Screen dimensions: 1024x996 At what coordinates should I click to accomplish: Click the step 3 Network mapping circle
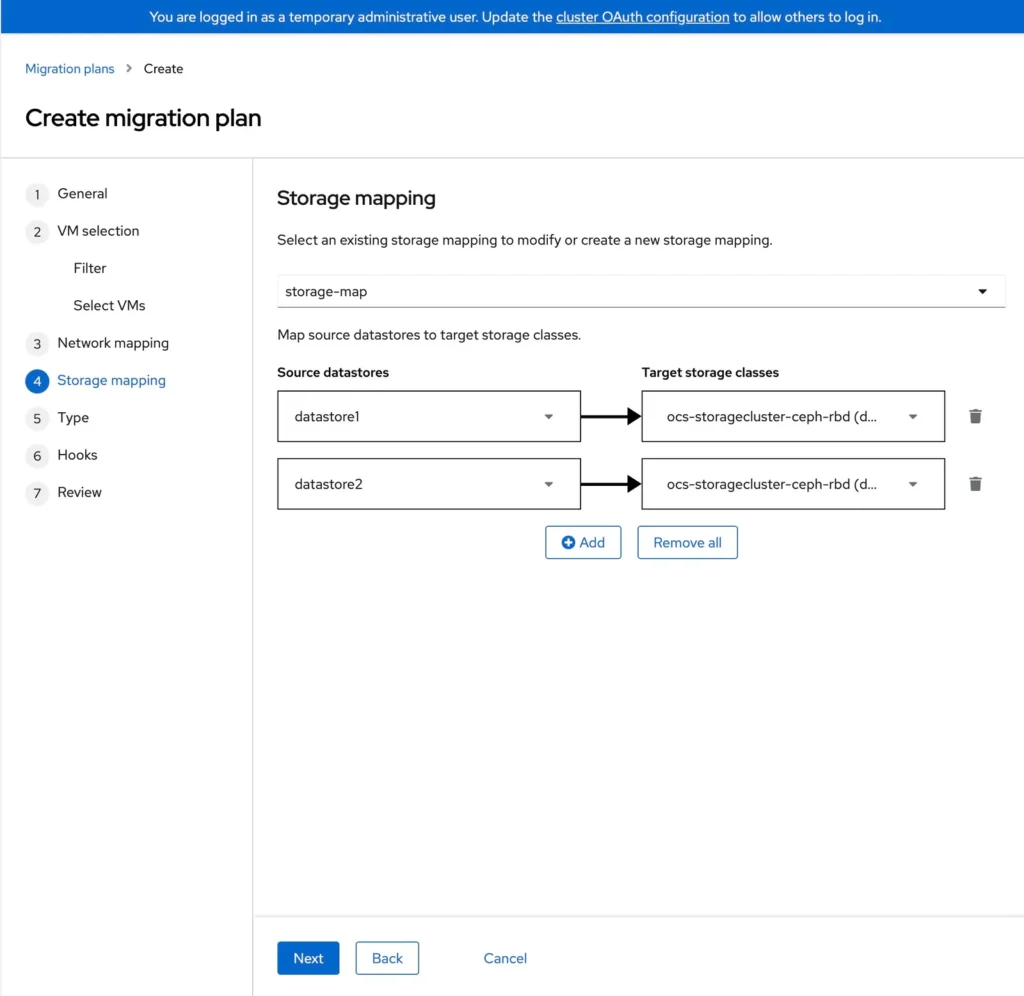[x=37, y=343]
